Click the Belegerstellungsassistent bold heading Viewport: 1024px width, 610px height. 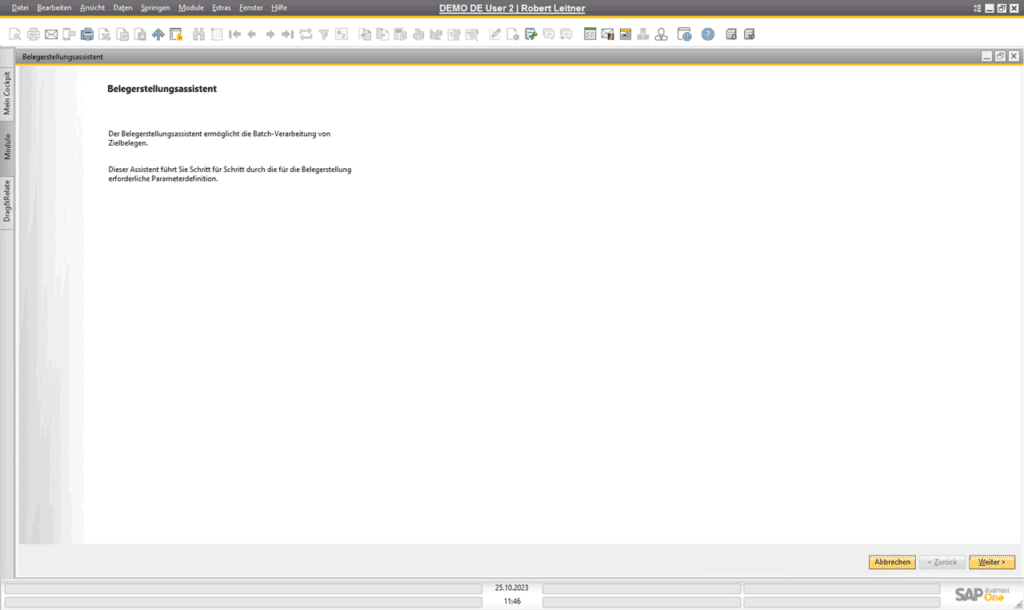(162, 89)
